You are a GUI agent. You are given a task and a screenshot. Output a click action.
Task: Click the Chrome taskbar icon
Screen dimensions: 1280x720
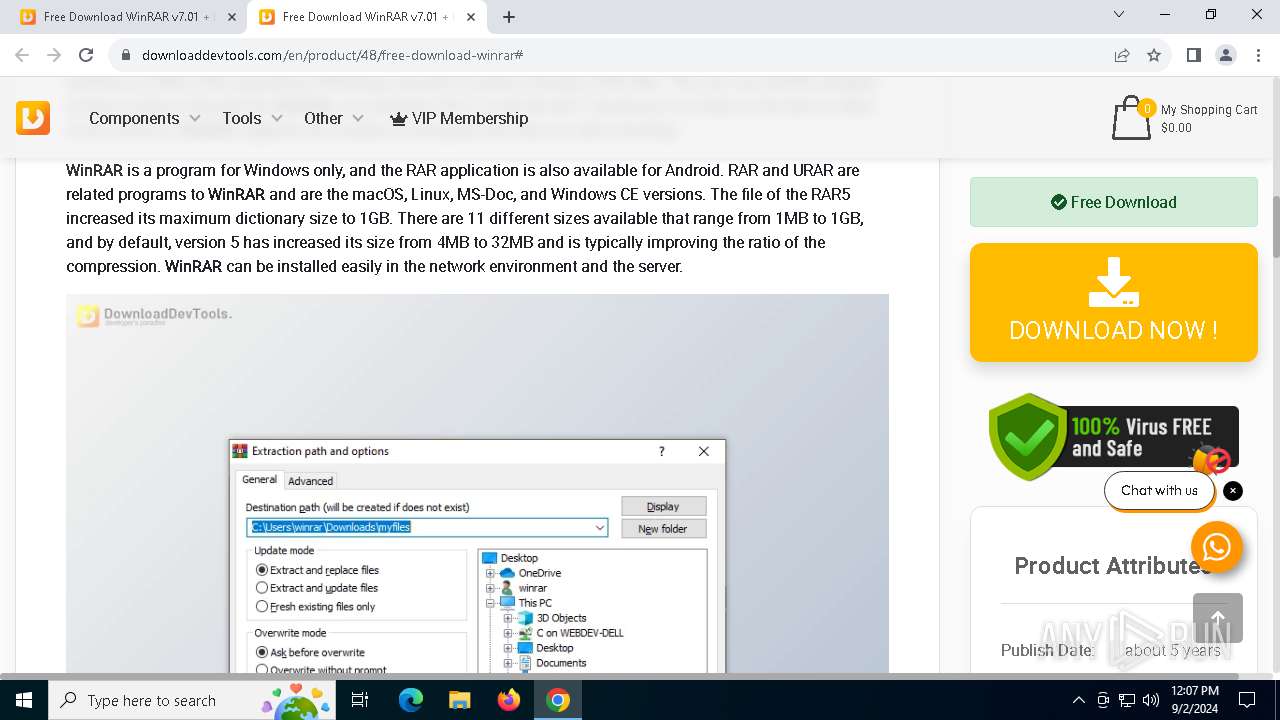[x=558, y=700]
